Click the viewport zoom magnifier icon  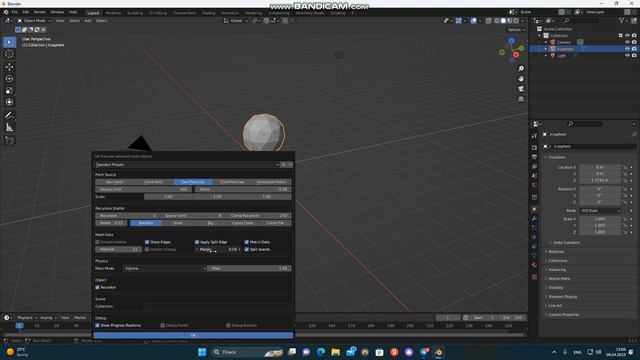(521, 69)
